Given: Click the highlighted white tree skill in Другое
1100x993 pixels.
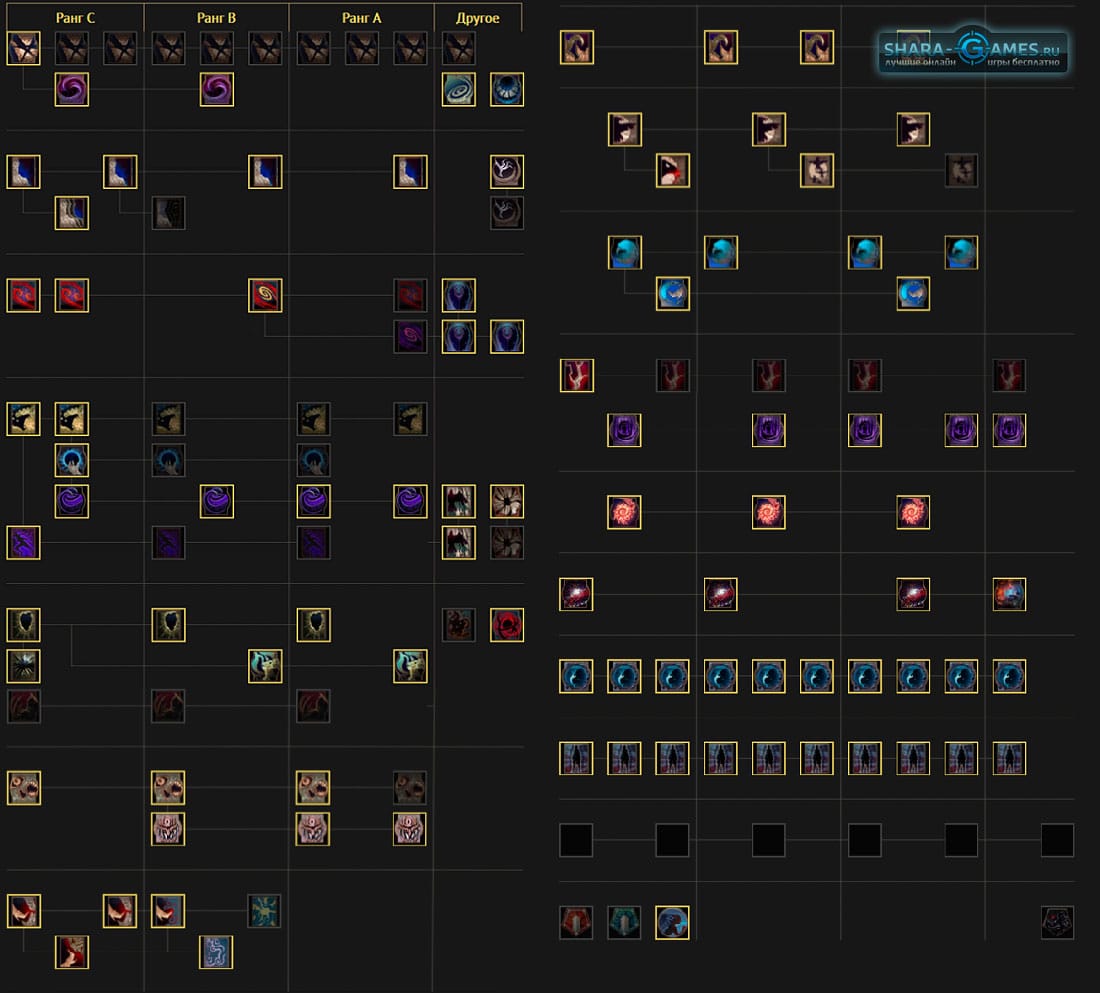Looking at the screenshot, I should [x=507, y=172].
